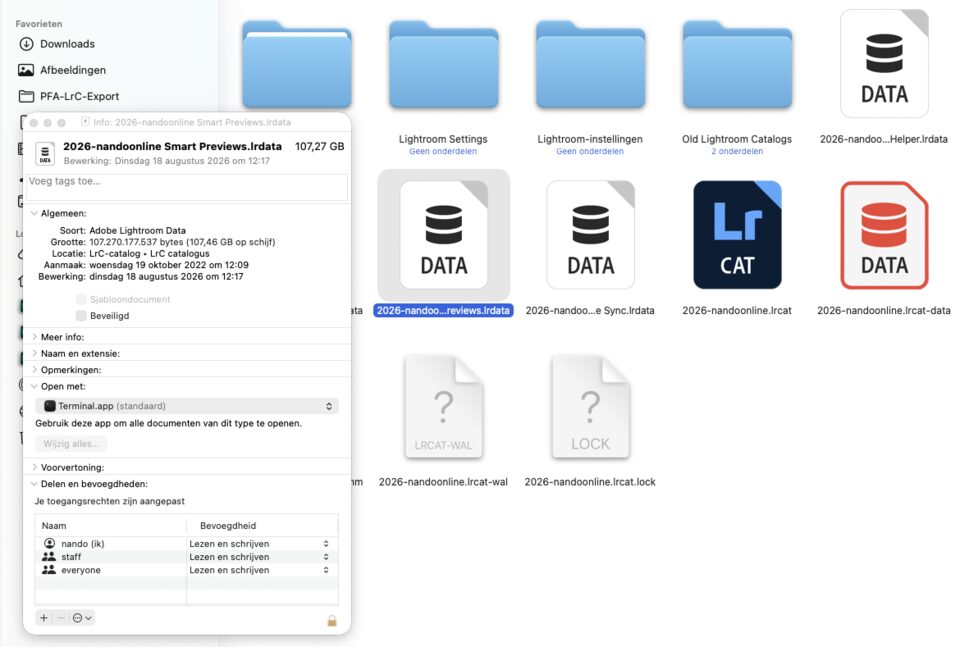Change staff permission dropdown

tap(260, 557)
